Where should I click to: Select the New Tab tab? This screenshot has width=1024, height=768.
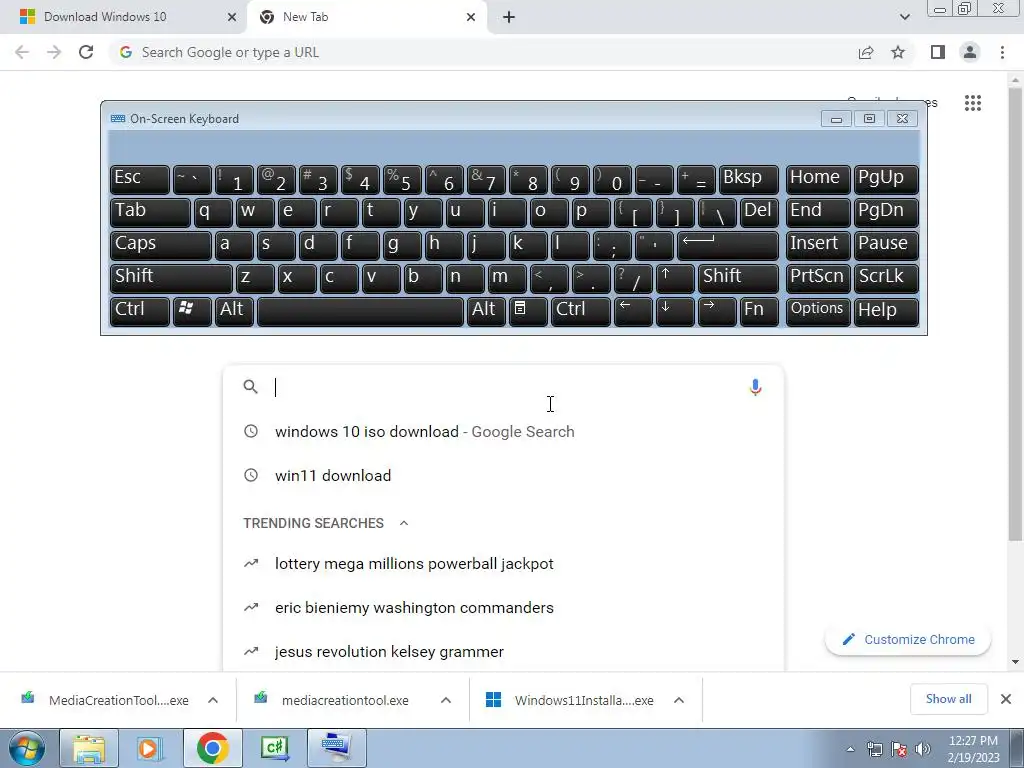[x=367, y=17]
